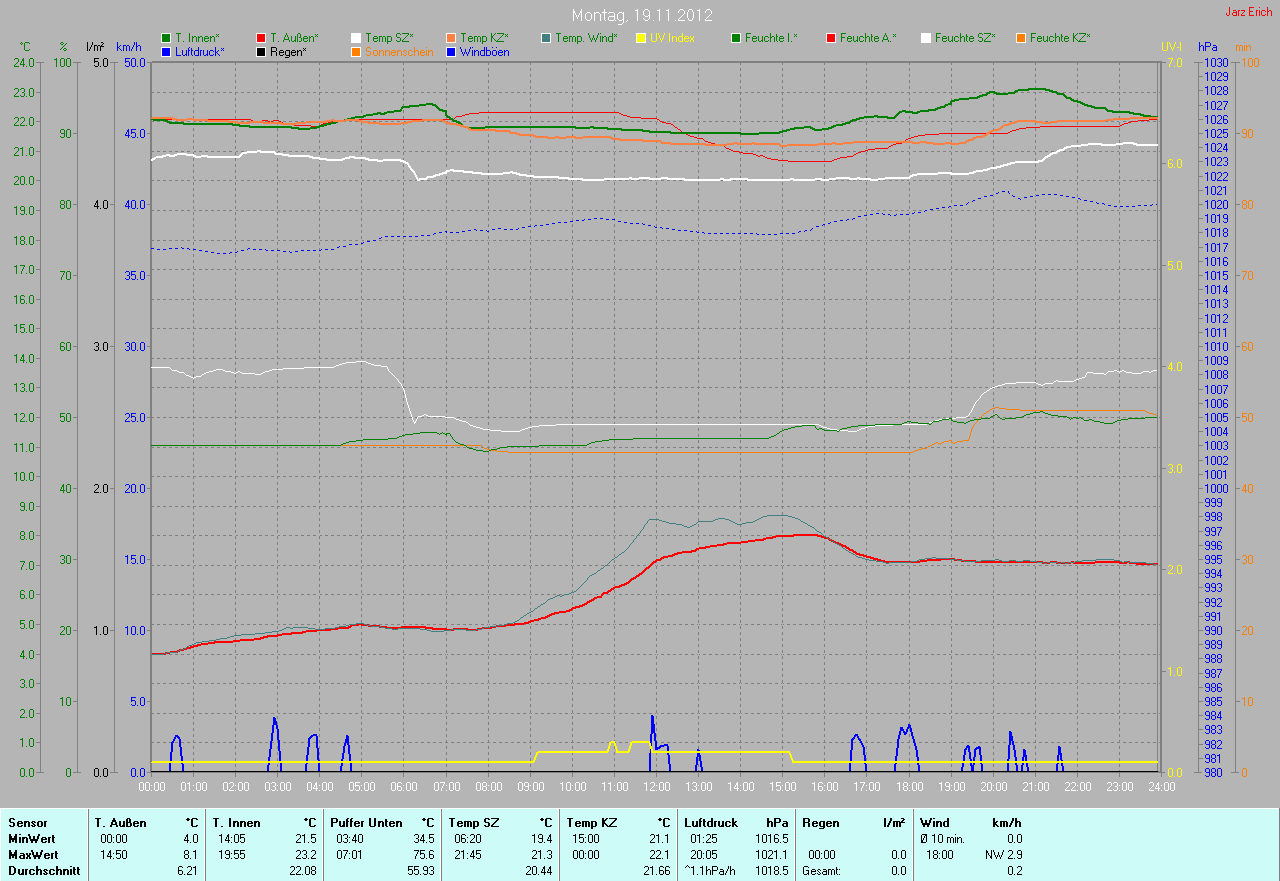This screenshot has width=1280, height=881.
Task: Click the blue Windböen legend swatch
Action: (x=451, y=51)
